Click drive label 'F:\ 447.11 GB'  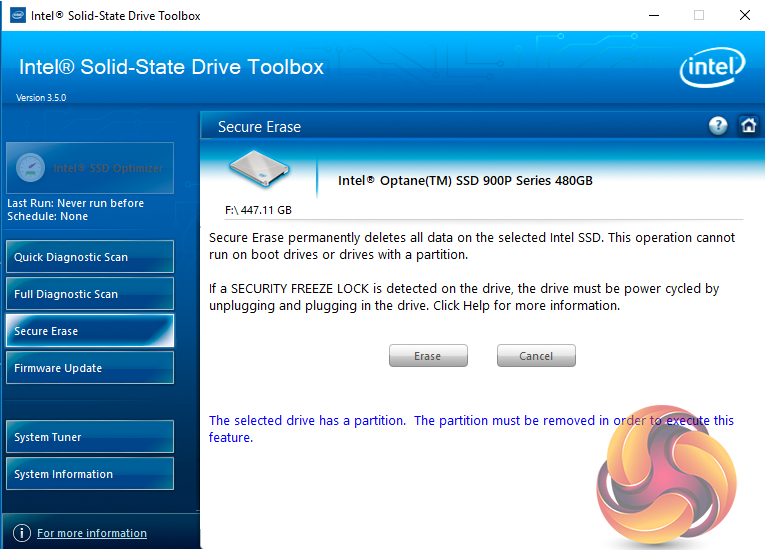258,210
